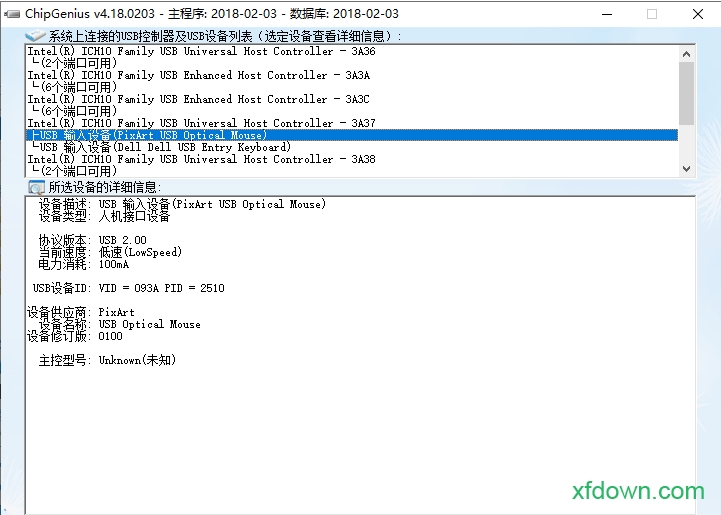Click the ports-available row under controller 3A3A

[73, 87]
